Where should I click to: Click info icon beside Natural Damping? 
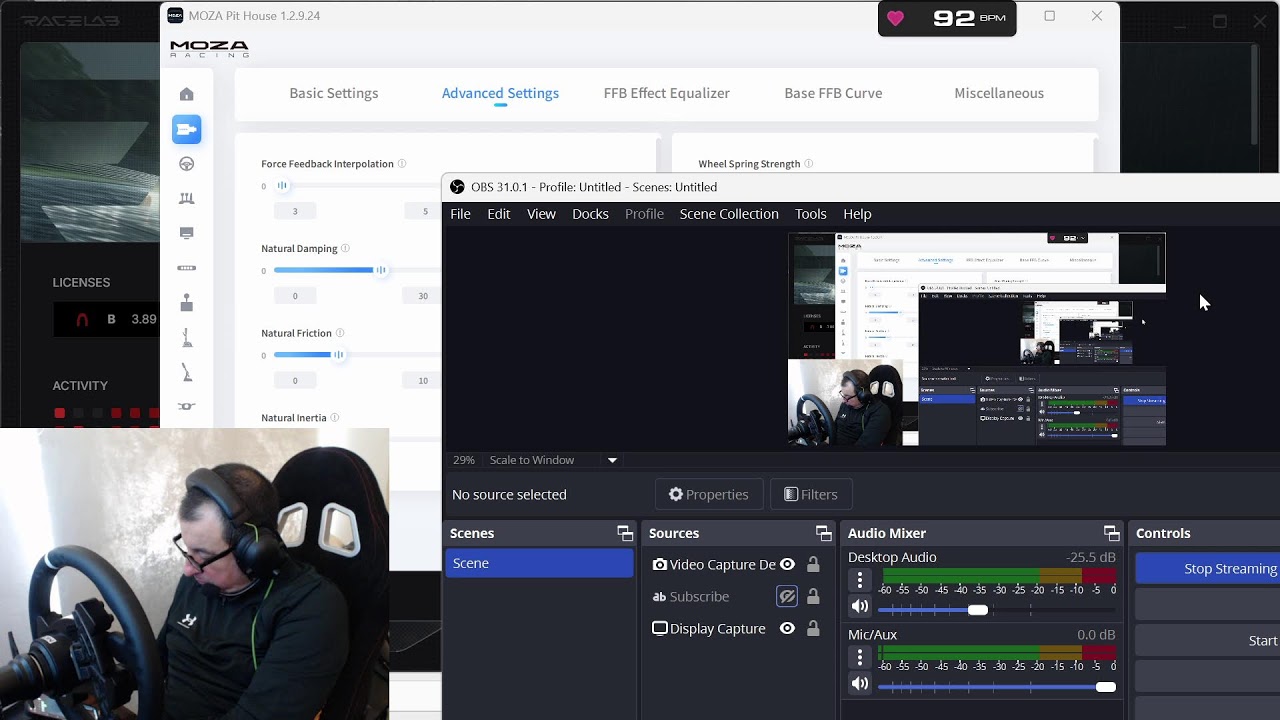pos(345,248)
